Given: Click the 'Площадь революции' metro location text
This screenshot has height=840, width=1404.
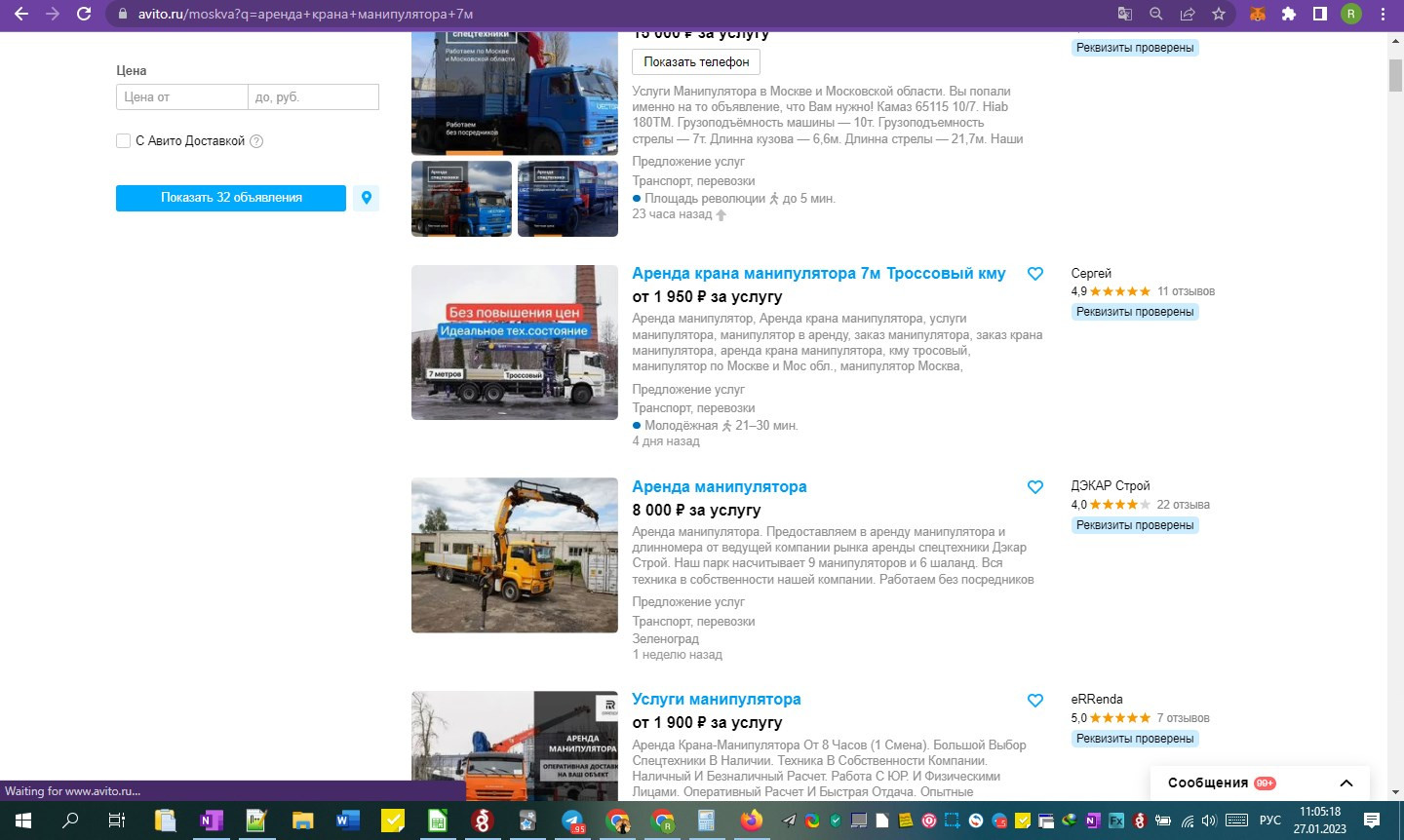Looking at the screenshot, I should point(705,199).
